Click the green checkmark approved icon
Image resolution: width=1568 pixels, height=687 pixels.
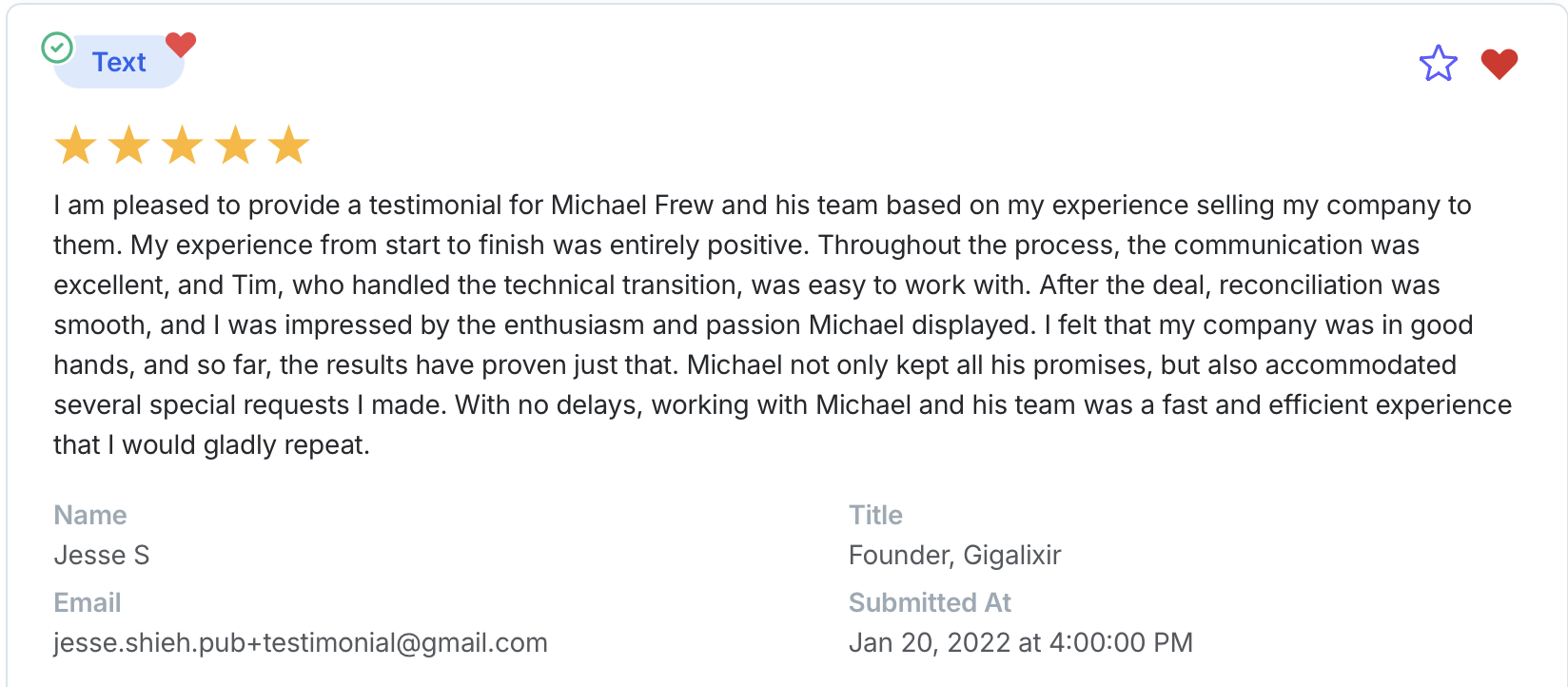click(x=57, y=47)
